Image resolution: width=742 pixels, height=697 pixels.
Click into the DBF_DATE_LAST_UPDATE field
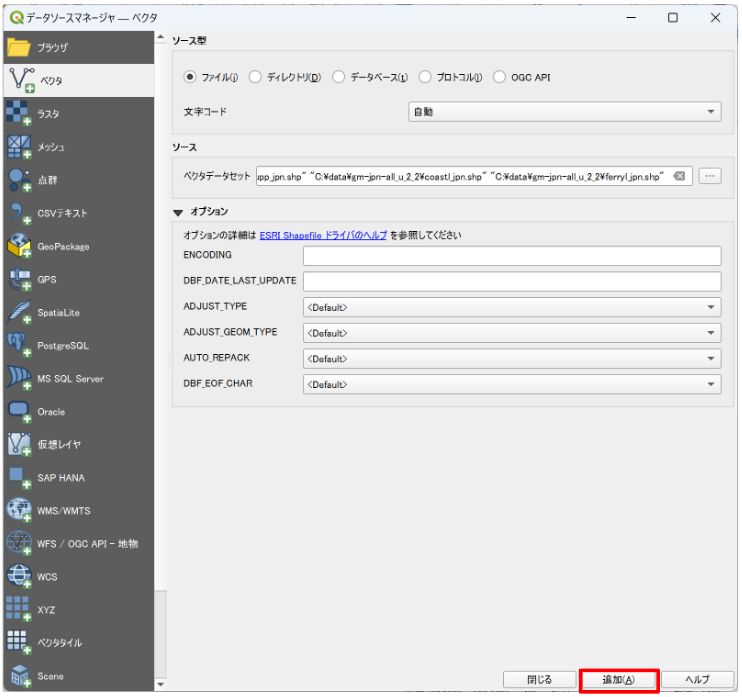click(x=512, y=281)
